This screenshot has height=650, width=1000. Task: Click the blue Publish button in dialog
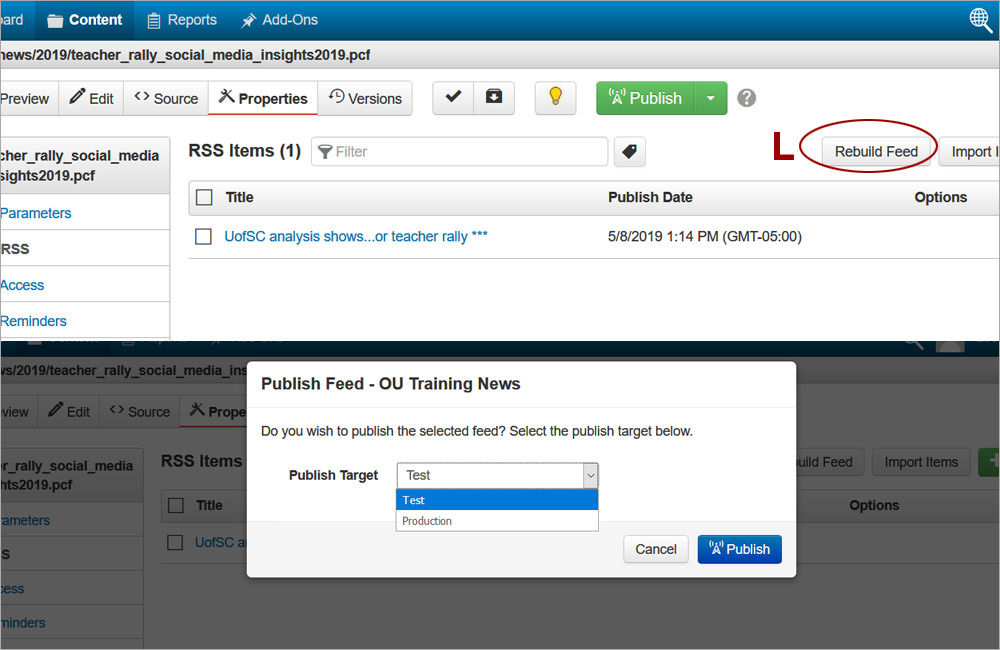click(x=739, y=549)
